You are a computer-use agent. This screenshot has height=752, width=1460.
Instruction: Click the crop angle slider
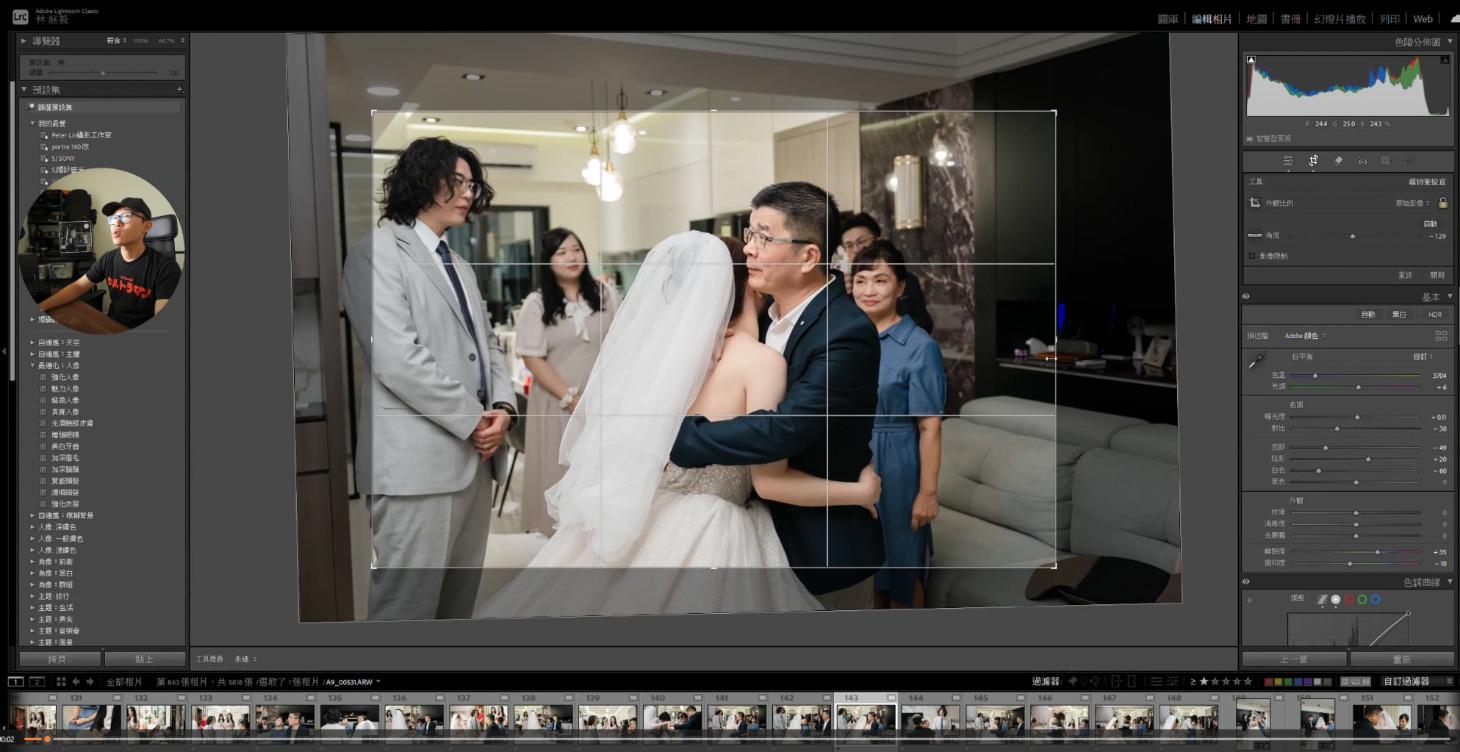point(1355,236)
